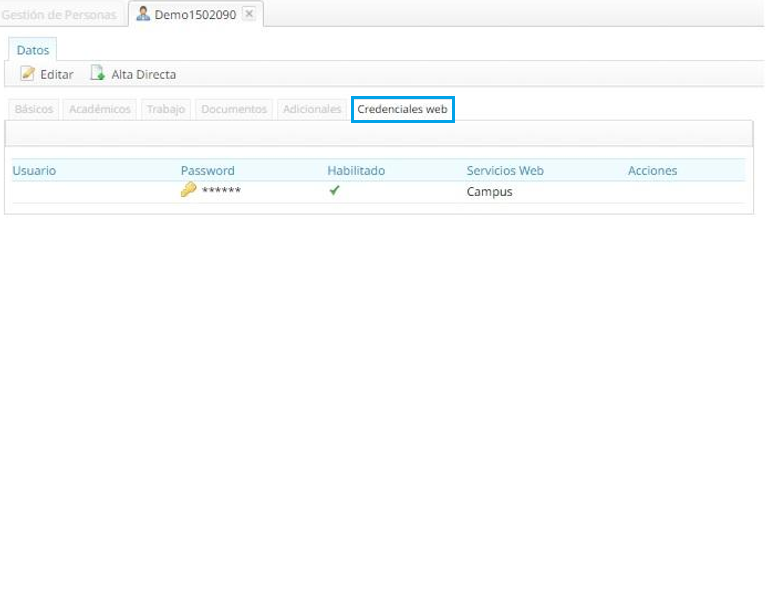Sort by the Usuario column header
Viewport: 775px width, 614px height.
click(x=34, y=171)
